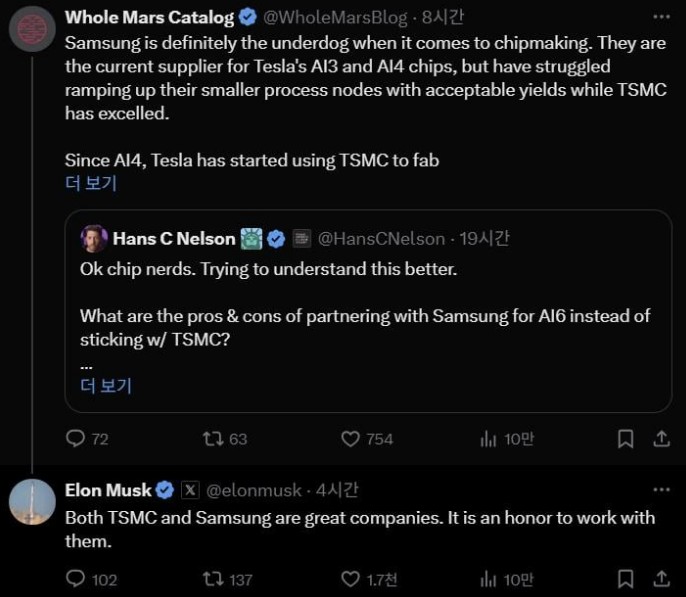Like the Whole Mars Catalog tweet

[351, 438]
